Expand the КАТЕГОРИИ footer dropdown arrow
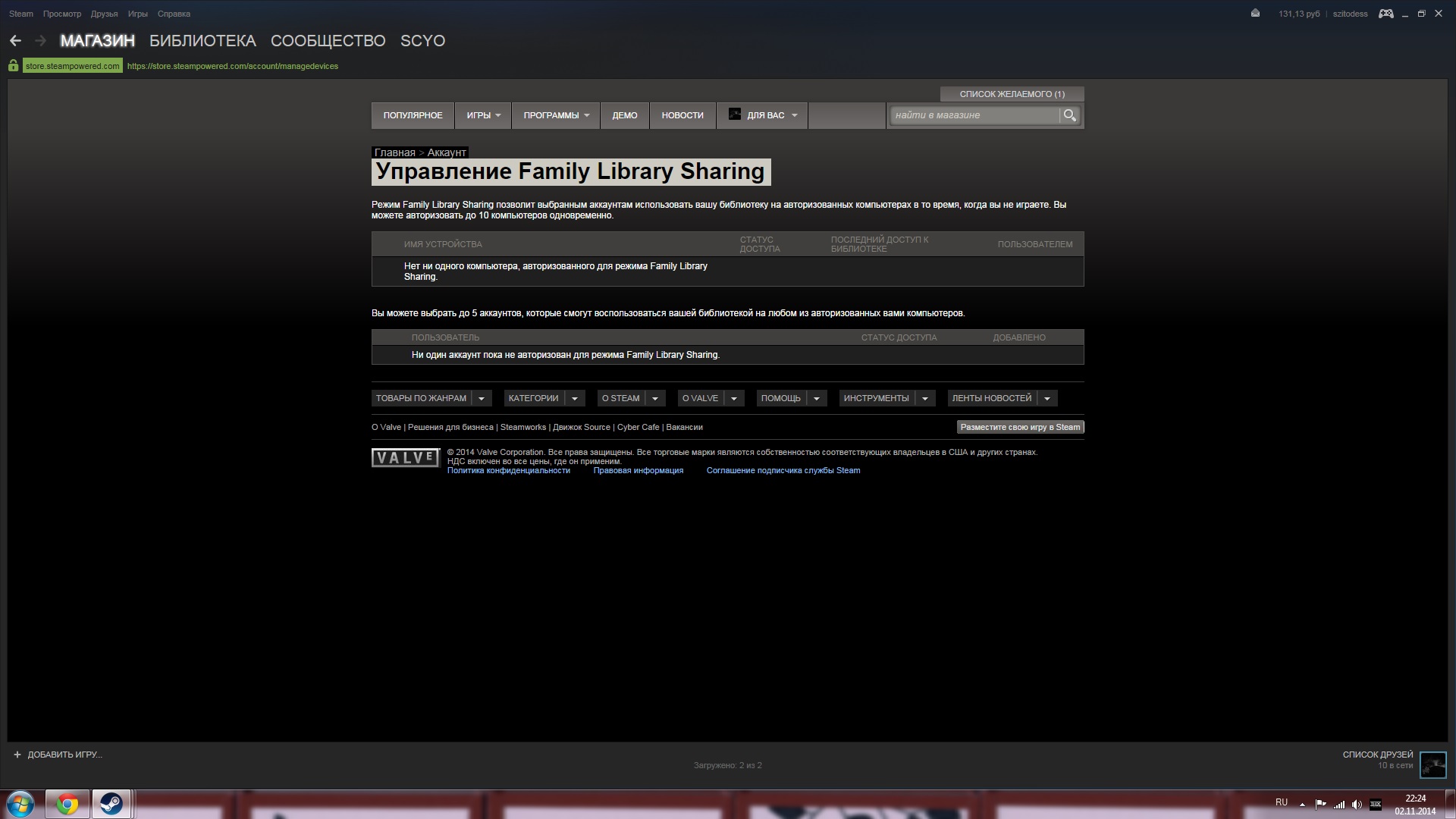1456x819 pixels. click(574, 398)
